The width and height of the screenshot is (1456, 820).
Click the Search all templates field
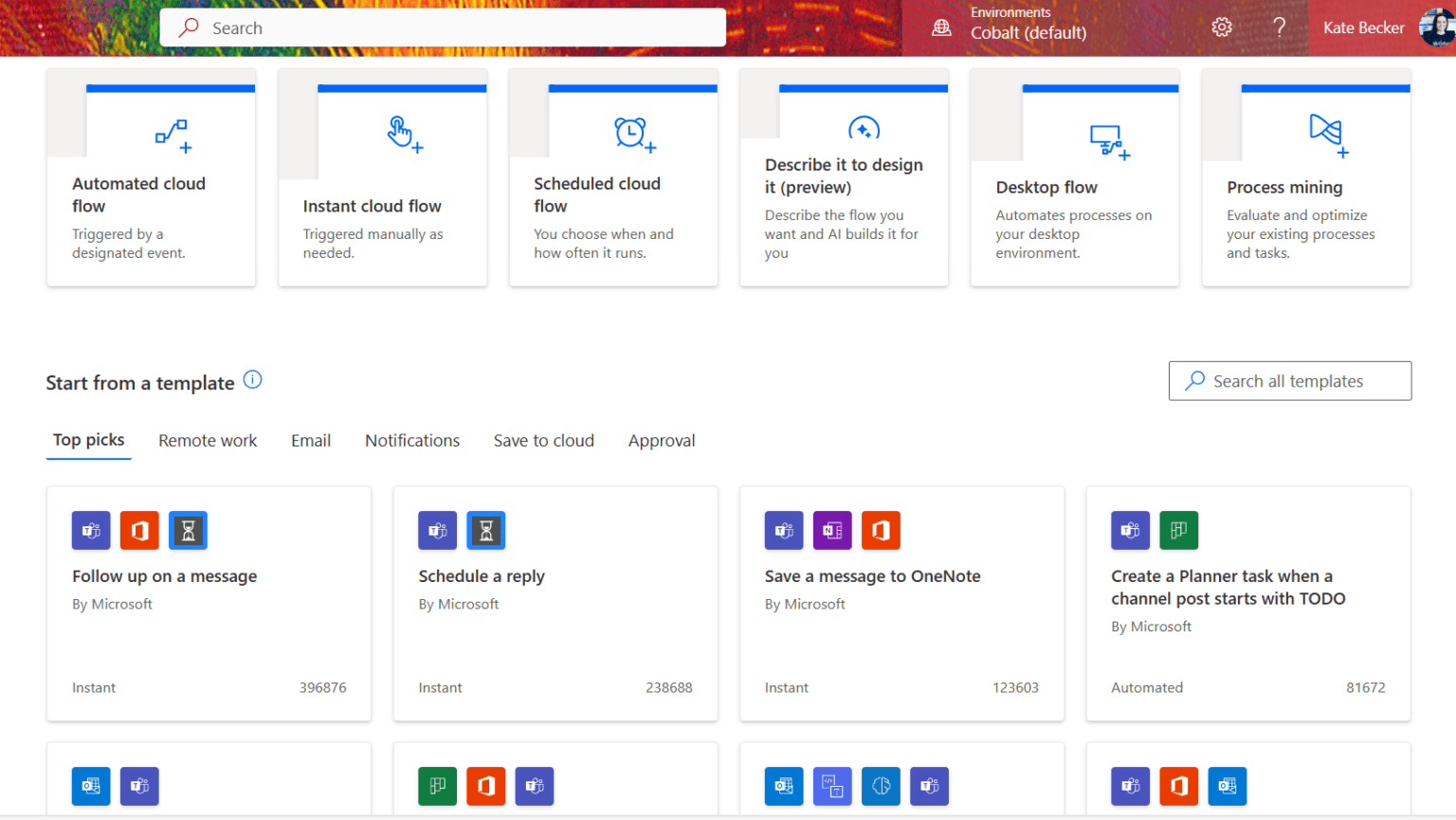point(1289,380)
